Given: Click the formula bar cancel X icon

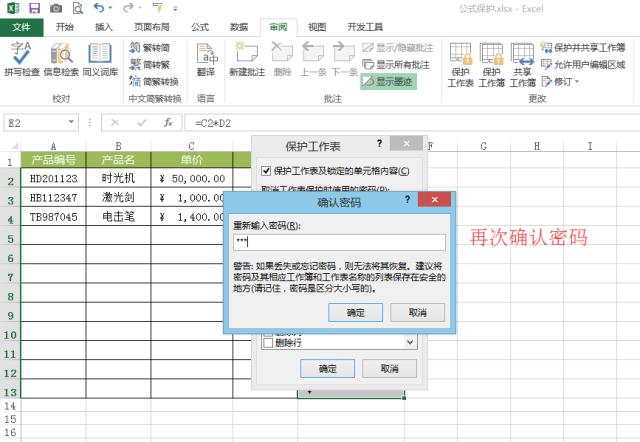Looking at the screenshot, I should pyautogui.click(x=115, y=123).
